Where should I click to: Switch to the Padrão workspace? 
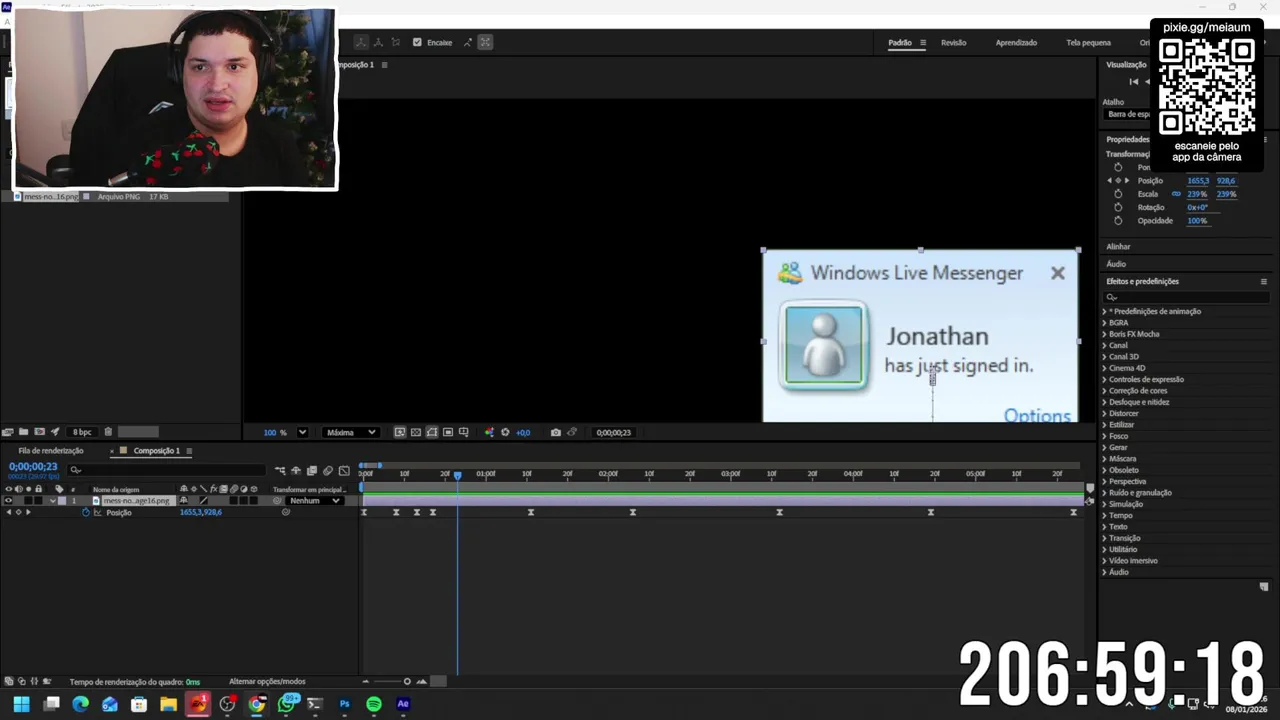(x=900, y=42)
